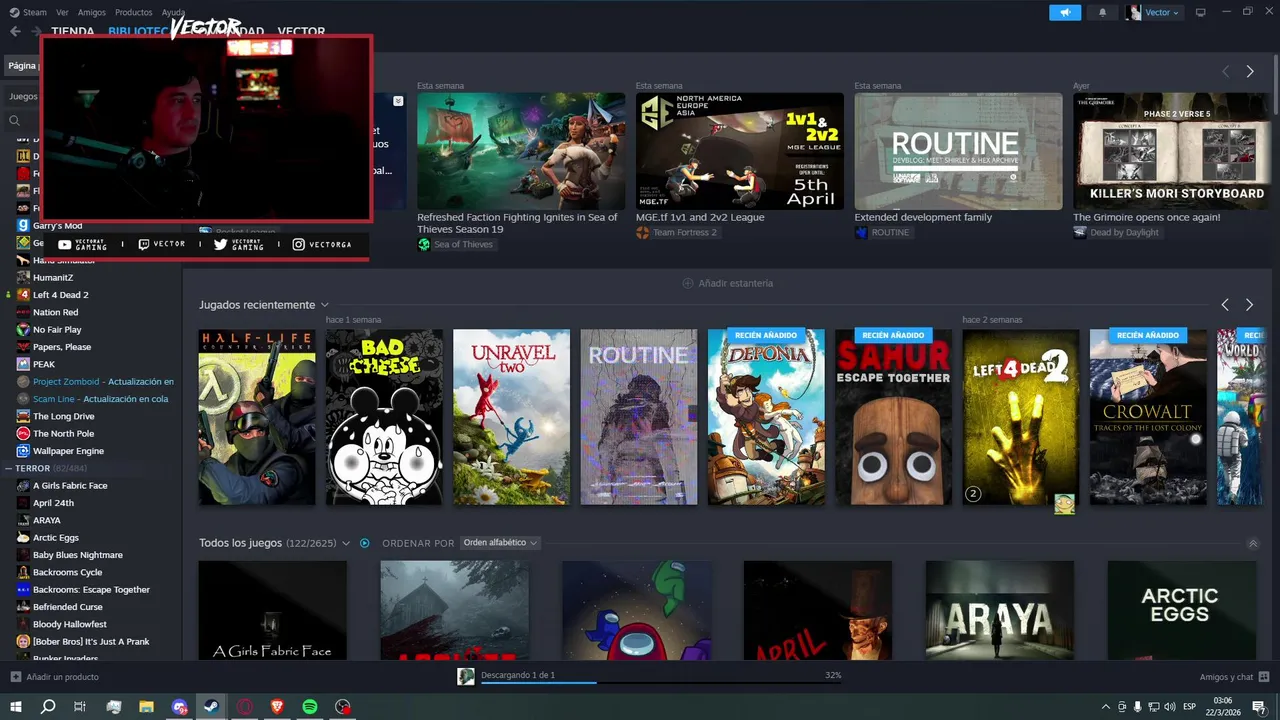
Task: Show next news items with right arrow
Action: (1249, 71)
